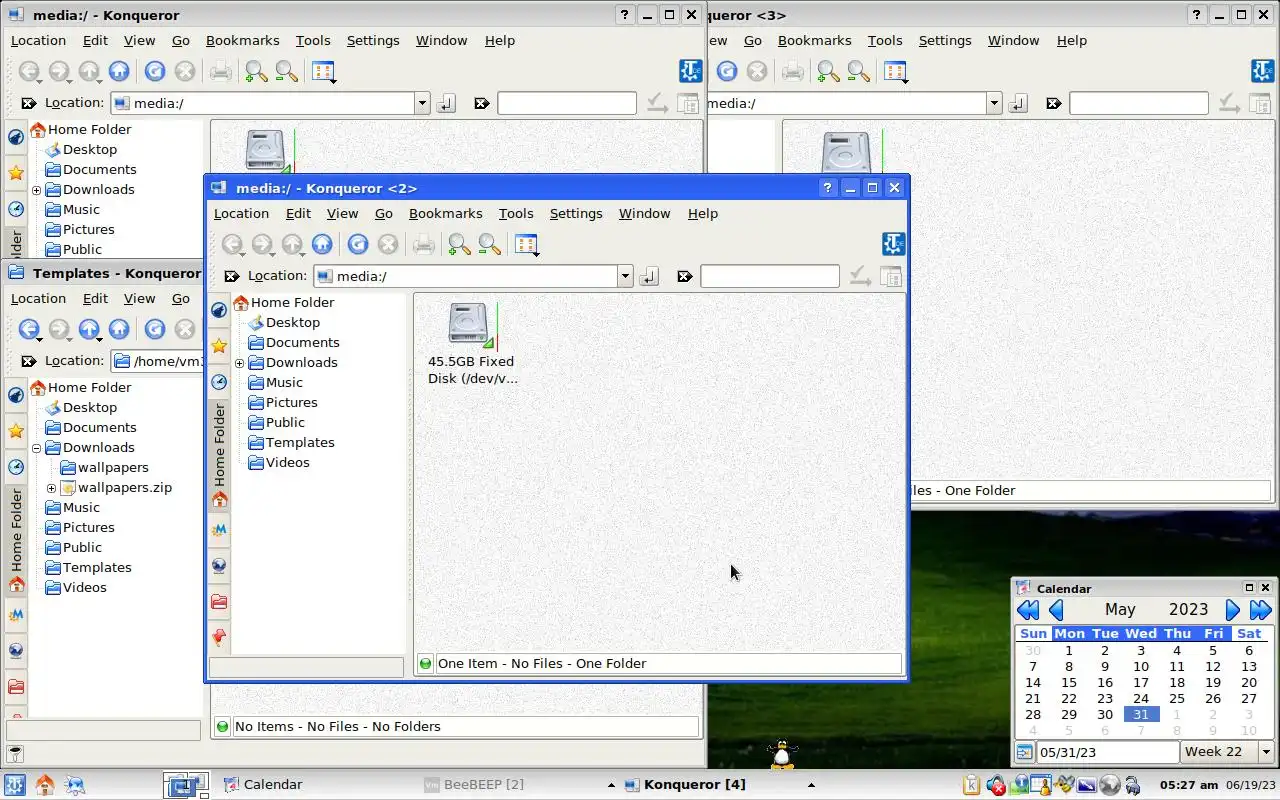
Task: Go to the next month in the Calendar
Action: 1233,610
